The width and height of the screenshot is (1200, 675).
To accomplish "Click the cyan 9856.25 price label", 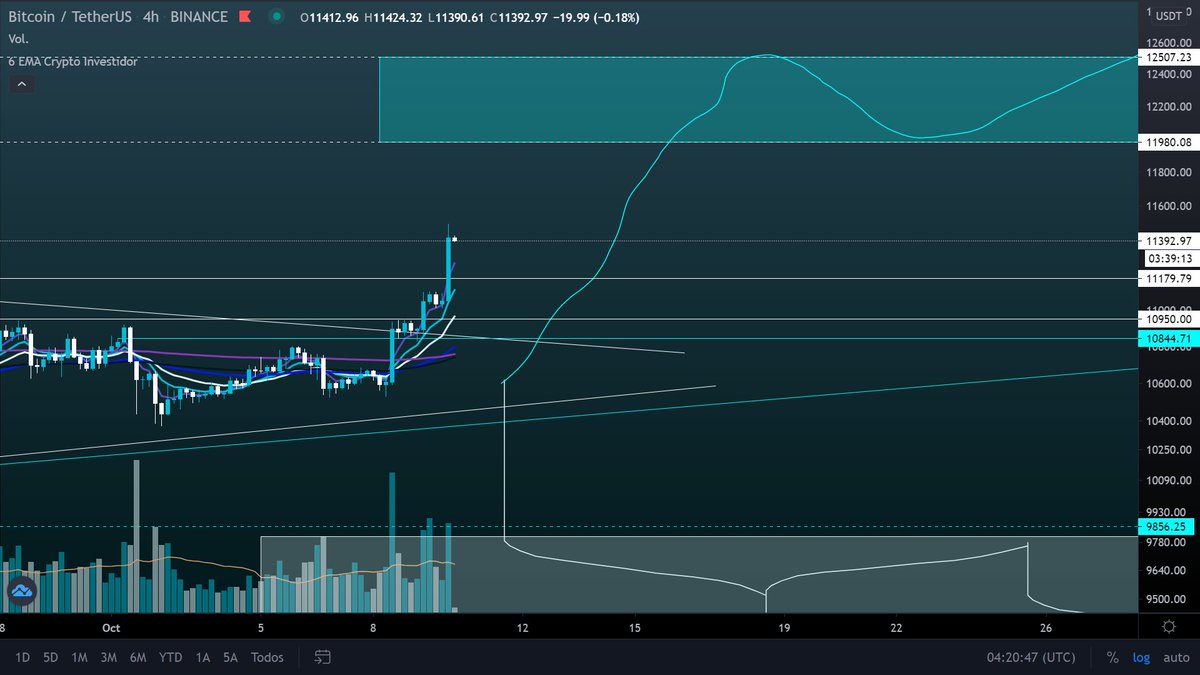I will (x=1168, y=526).
